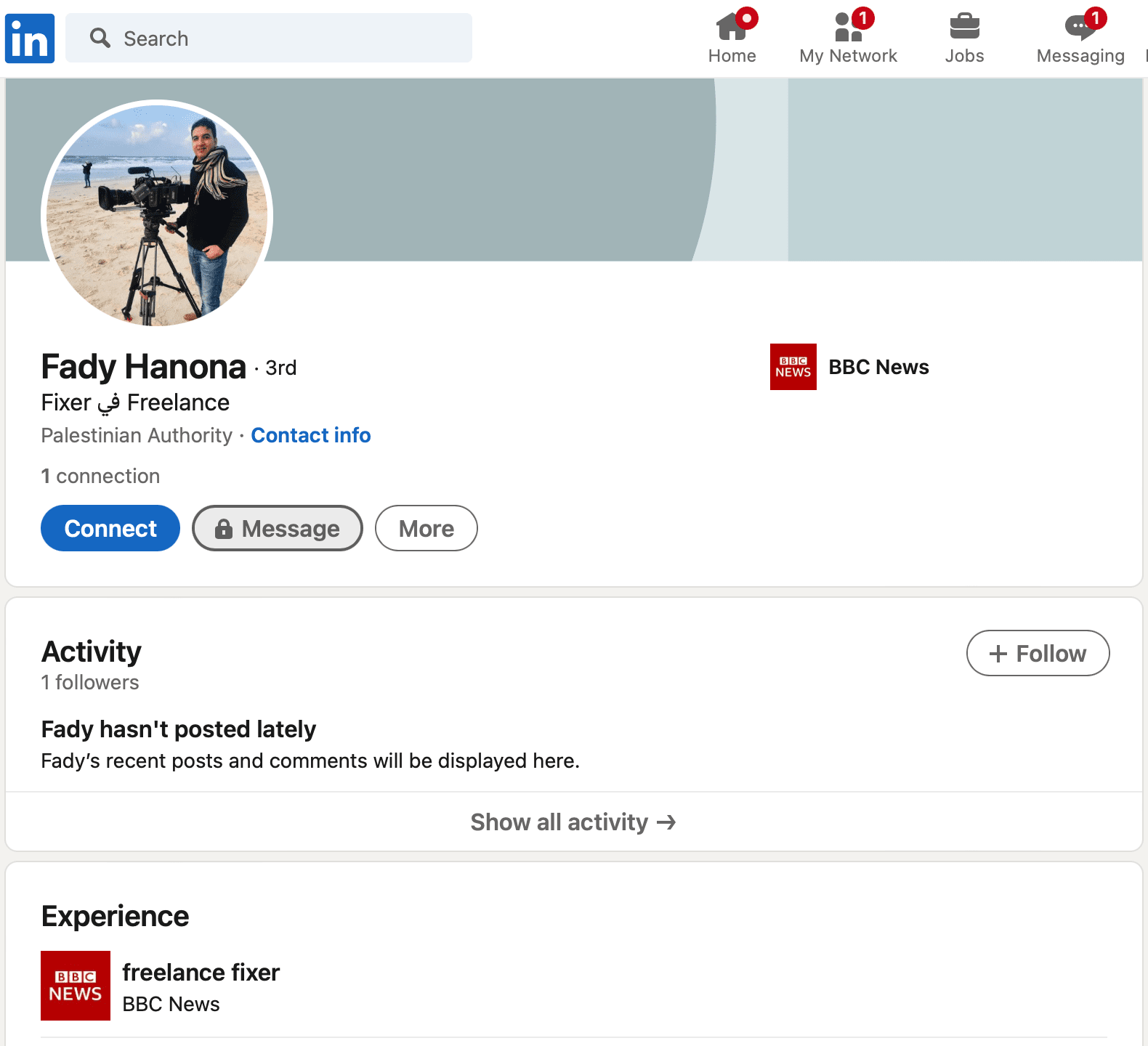Click the Fixer Freelance headline text
The width and height of the screenshot is (1148, 1046).
[x=136, y=402]
